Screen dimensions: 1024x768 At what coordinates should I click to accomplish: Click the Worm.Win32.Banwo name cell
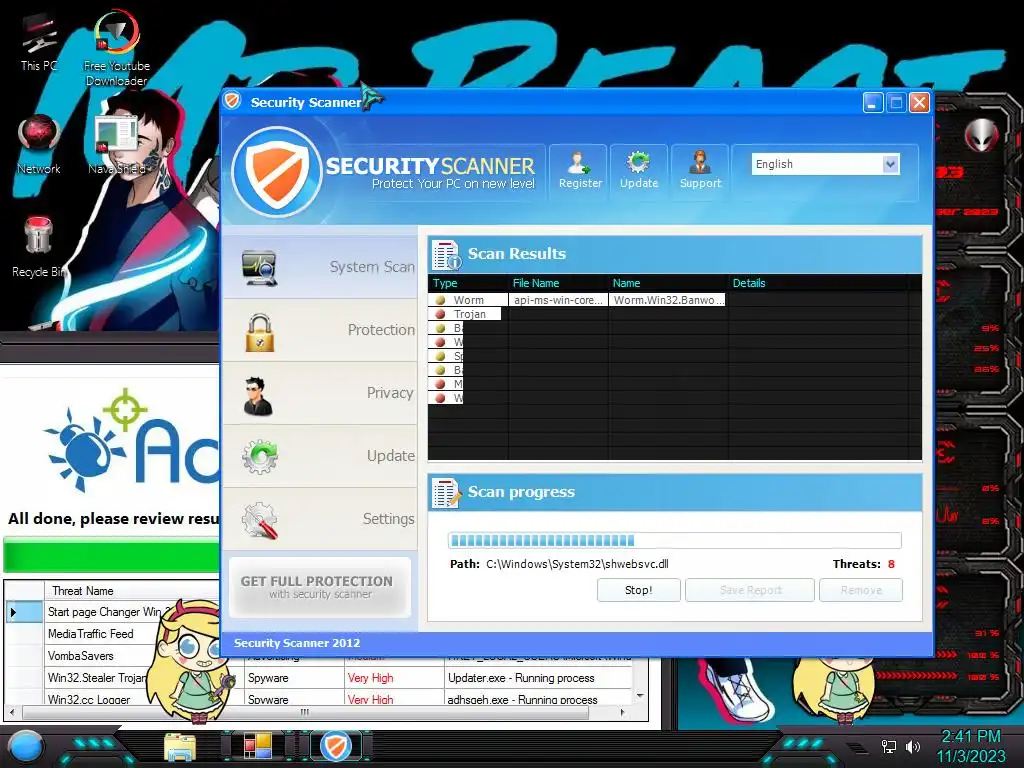667,300
